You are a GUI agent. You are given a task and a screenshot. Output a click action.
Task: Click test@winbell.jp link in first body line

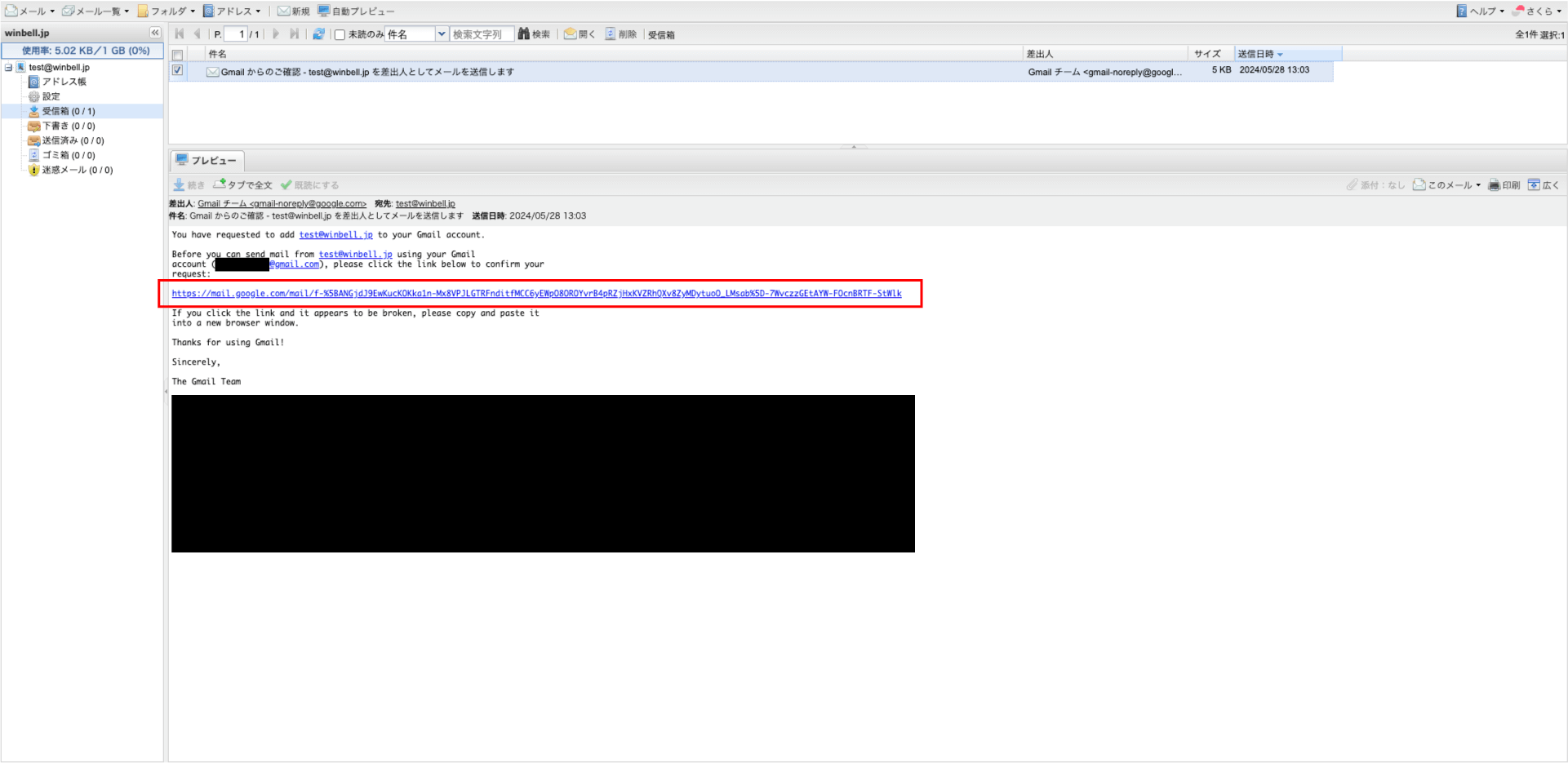click(x=335, y=235)
